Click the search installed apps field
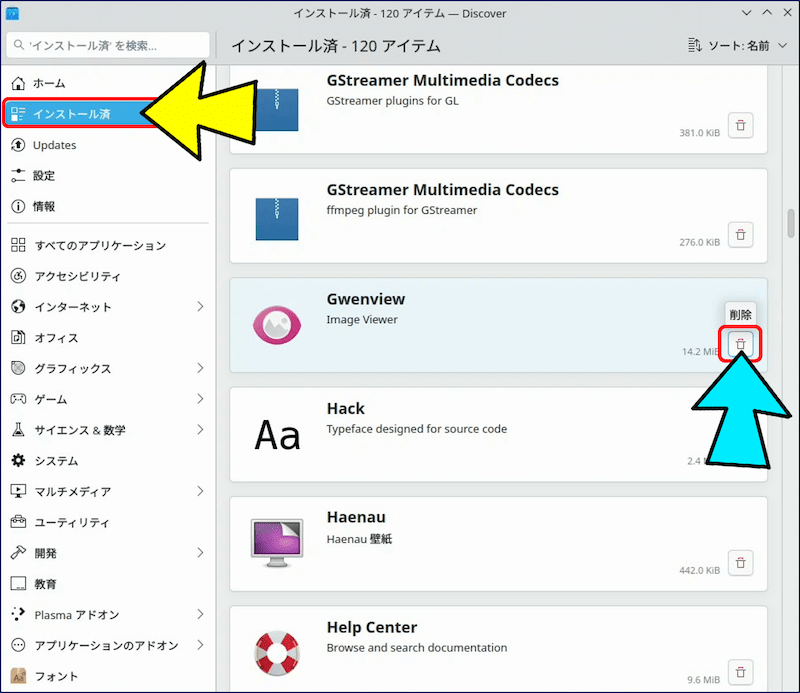Image resolution: width=800 pixels, height=693 pixels. (x=110, y=46)
